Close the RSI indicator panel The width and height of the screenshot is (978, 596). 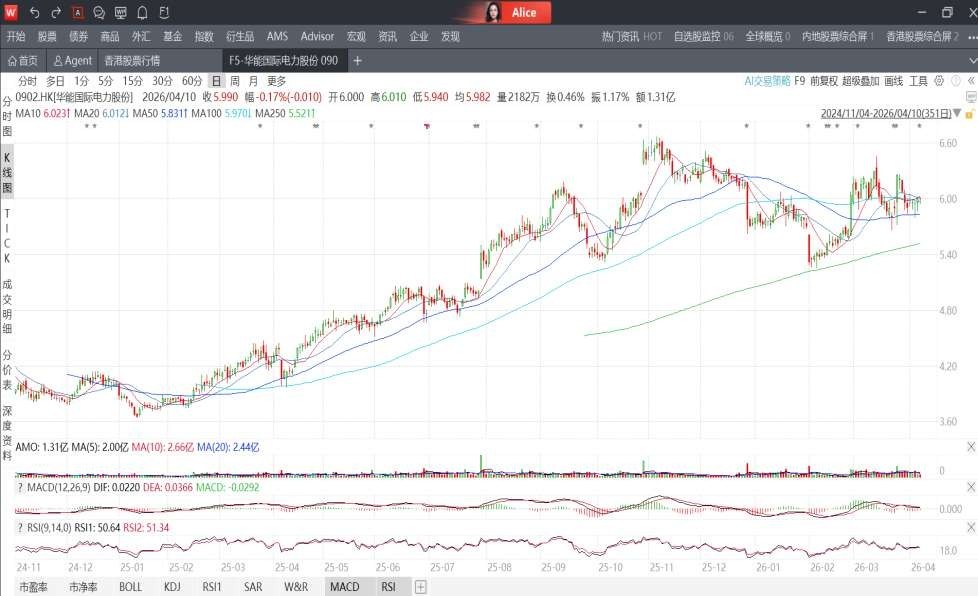click(x=970, y=525)
